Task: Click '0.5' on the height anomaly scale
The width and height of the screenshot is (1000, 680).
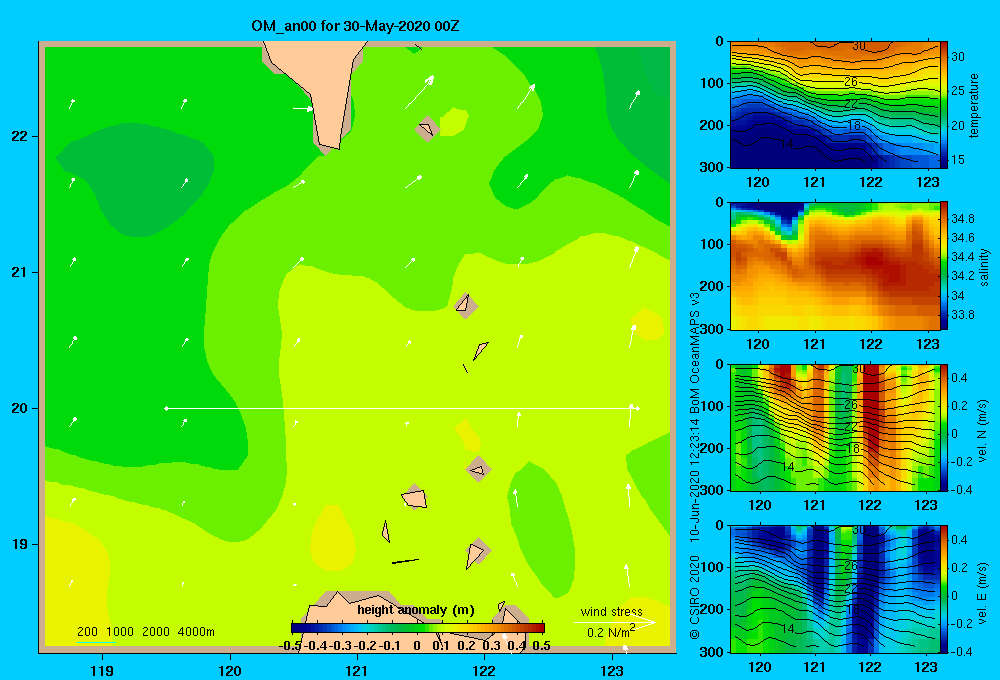Action: coord(541,646)
